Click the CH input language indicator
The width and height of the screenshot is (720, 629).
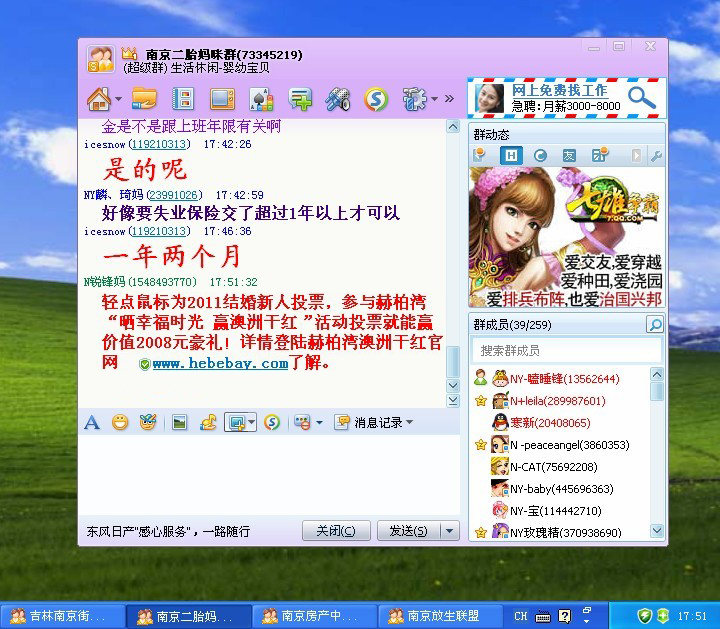(520, 616)
